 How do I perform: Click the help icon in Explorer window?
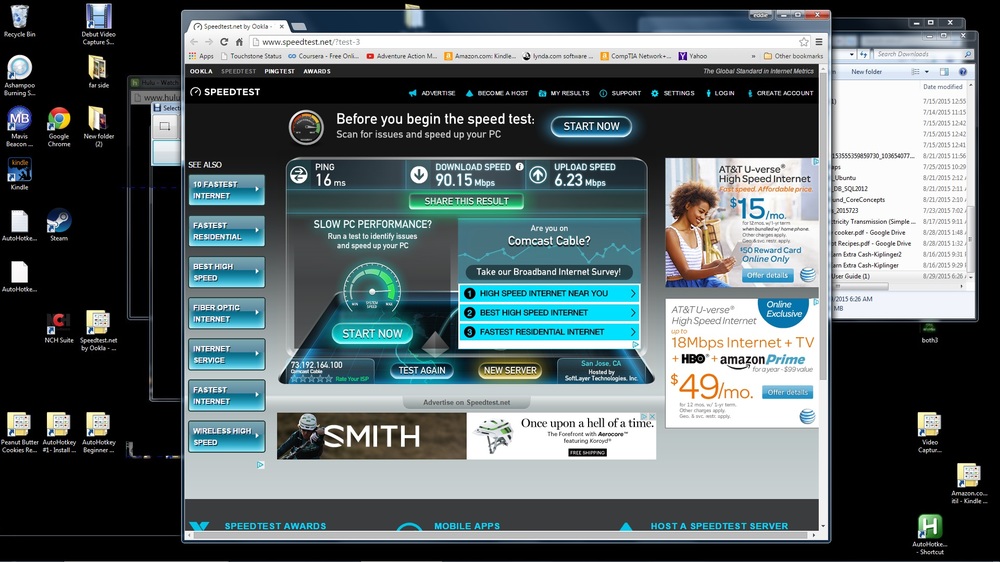click(963, 71)
